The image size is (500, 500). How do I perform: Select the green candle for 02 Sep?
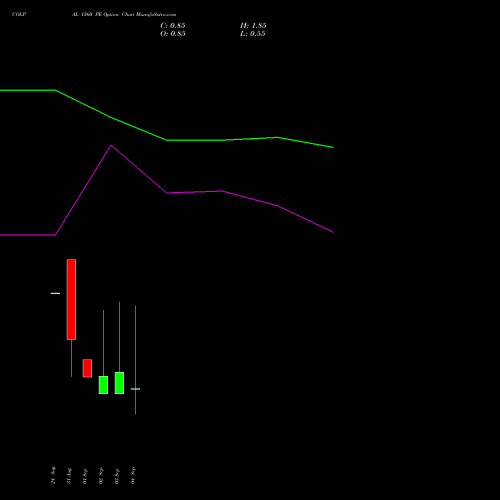point(103,385)
